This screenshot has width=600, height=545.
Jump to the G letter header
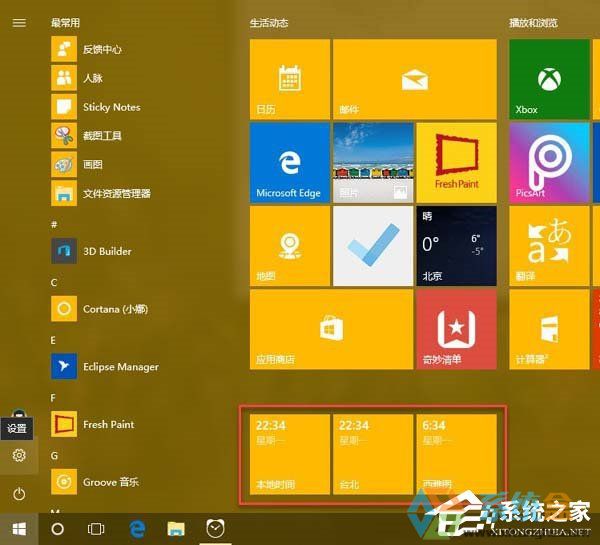54,455
